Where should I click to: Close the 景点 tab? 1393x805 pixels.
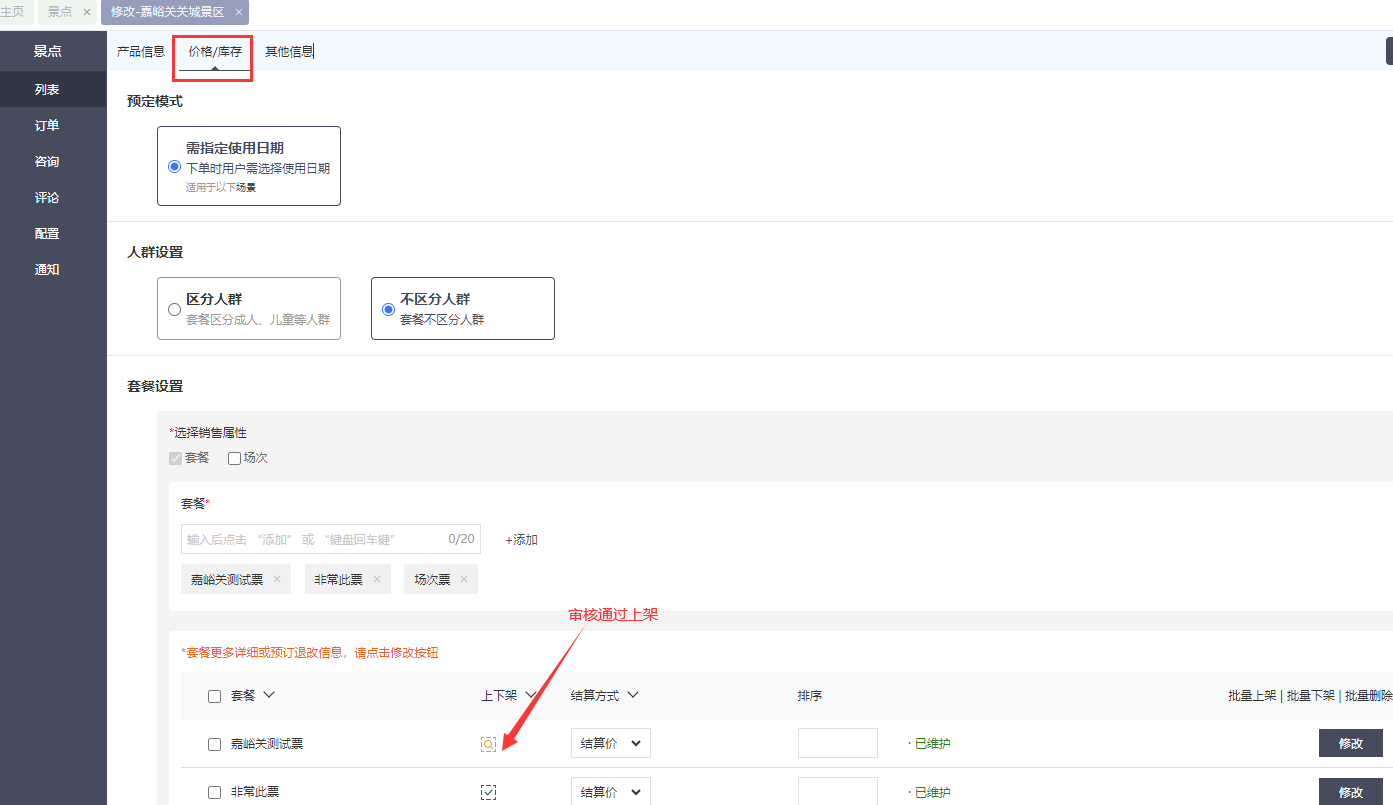click(86, 12)
